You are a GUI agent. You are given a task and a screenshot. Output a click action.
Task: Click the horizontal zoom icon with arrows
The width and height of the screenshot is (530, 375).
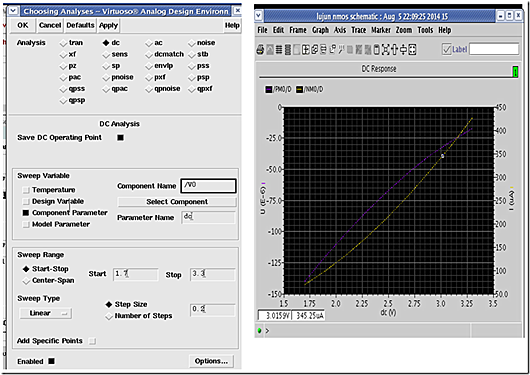coord(394,50)
